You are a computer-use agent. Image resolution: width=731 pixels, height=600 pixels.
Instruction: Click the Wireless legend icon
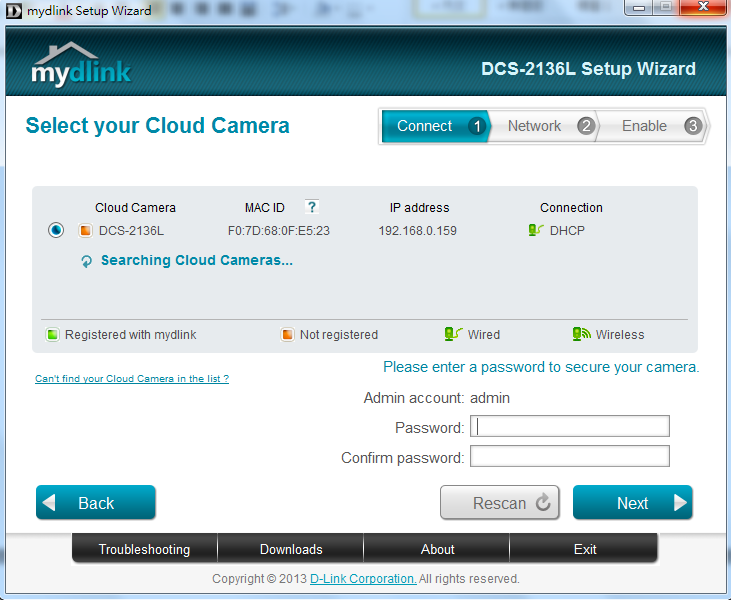click(x=581, y=335)
